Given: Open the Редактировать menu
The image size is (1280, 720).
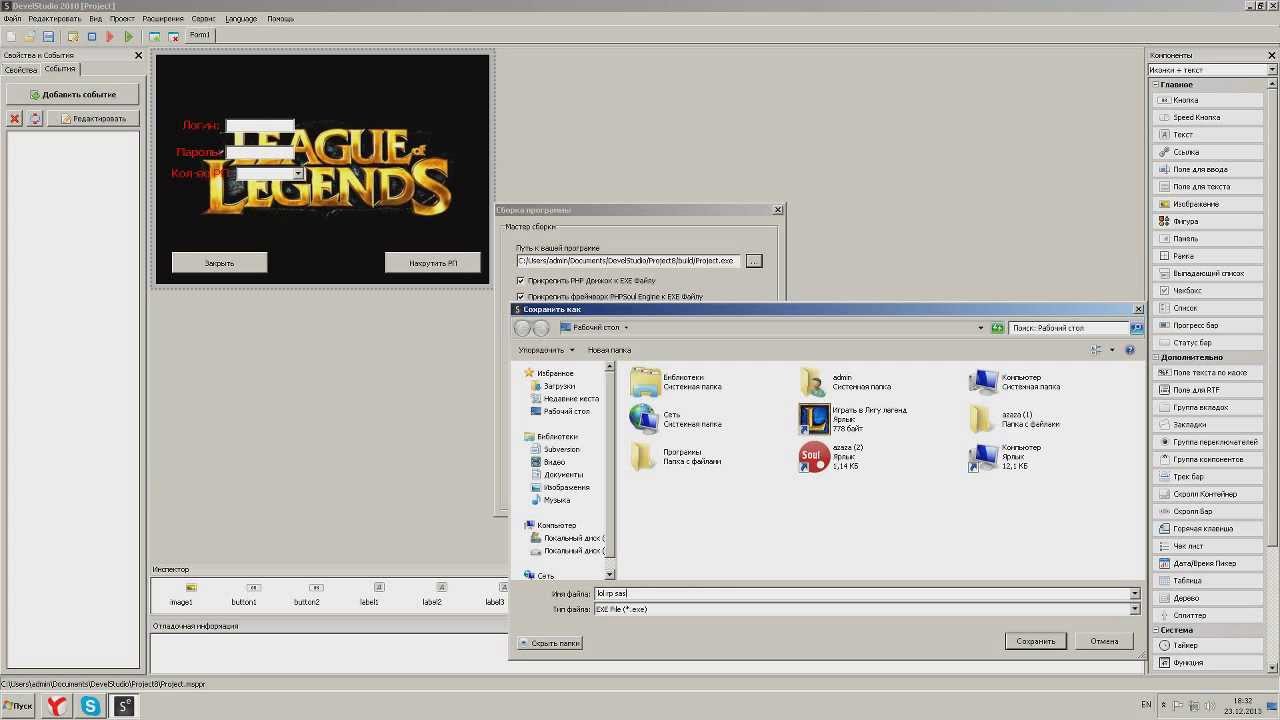Looking at the screenshot, I should 55,19.
